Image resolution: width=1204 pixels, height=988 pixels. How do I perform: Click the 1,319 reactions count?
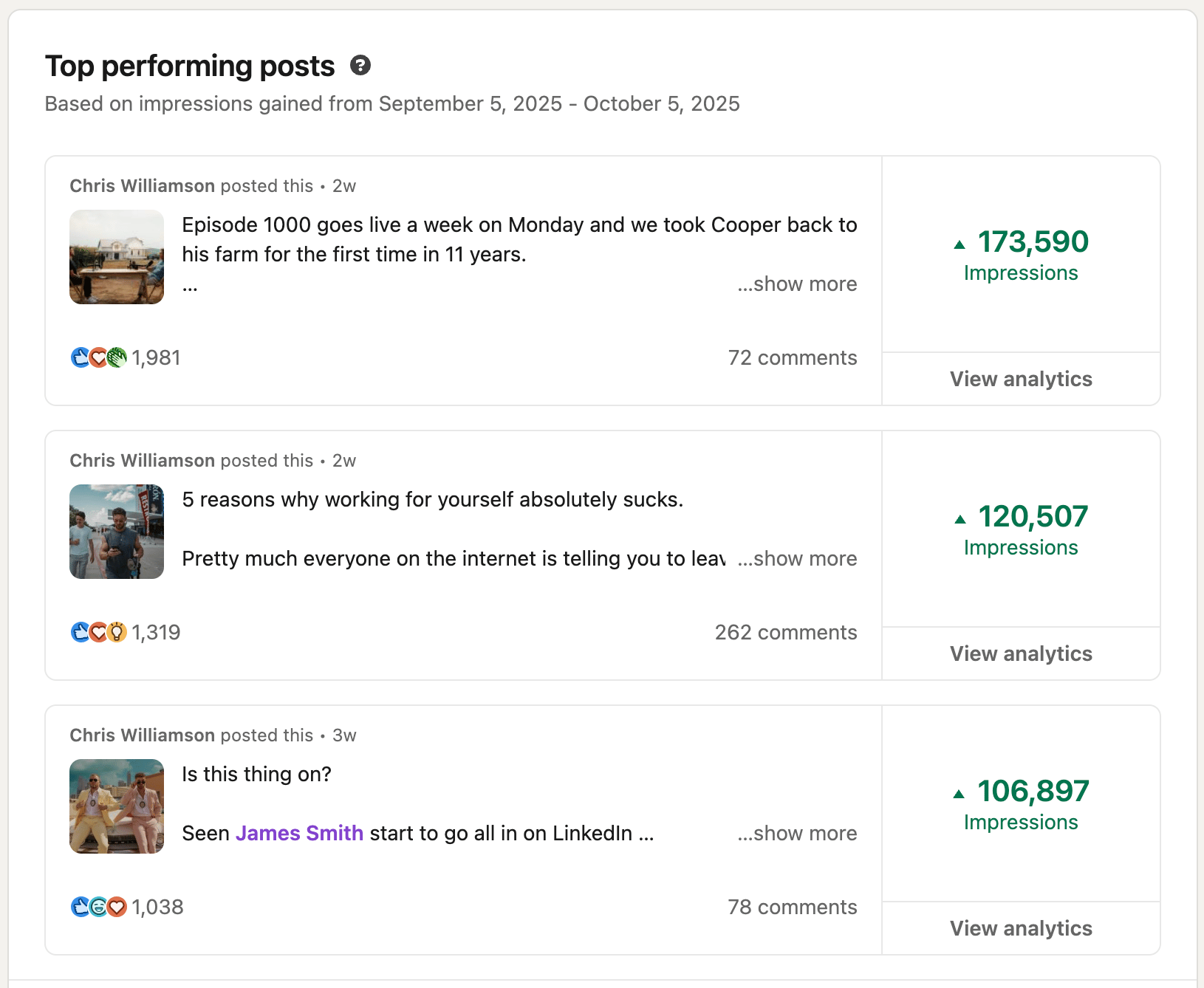tap(156, 633)
